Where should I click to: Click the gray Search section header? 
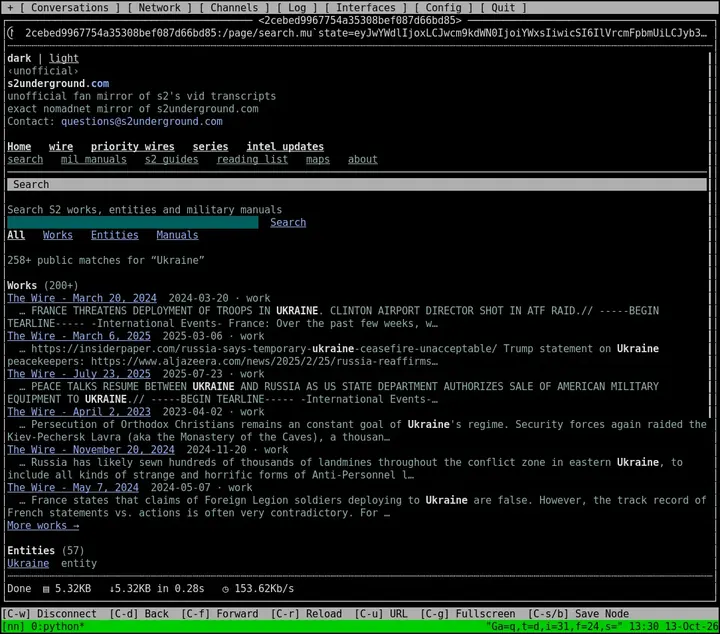(x=357, y=185)
